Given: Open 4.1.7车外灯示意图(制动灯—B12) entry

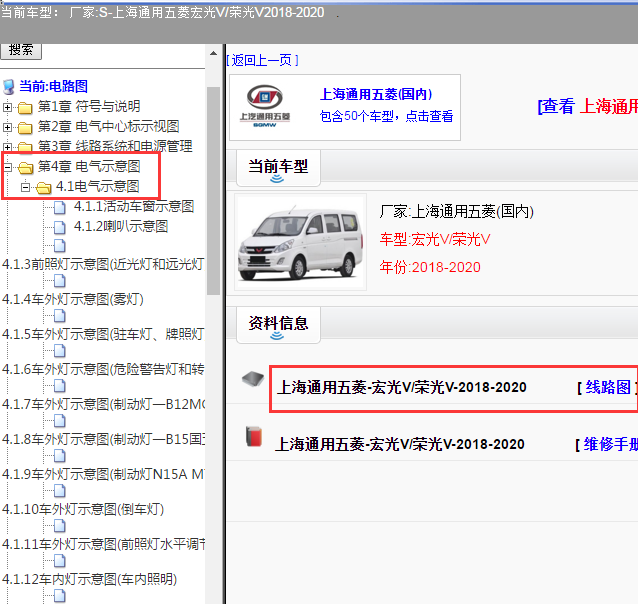Looking at the screenshot, I should pos(103,405).
